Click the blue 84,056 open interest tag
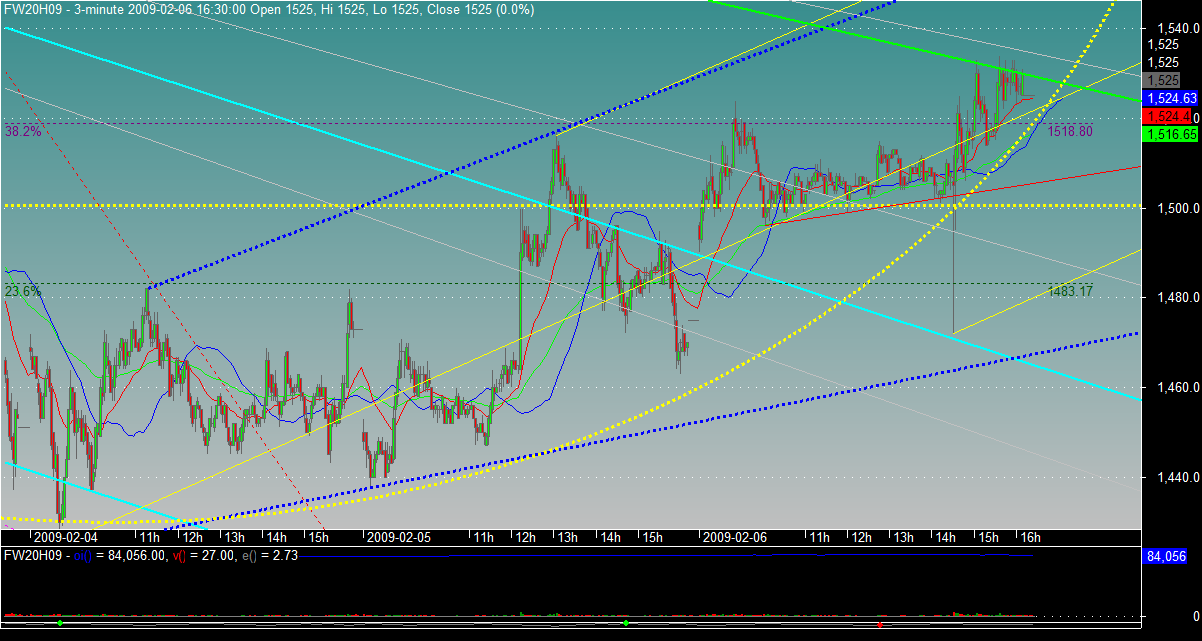This screenshot has height=641, width=1202. click(1168, 556)
